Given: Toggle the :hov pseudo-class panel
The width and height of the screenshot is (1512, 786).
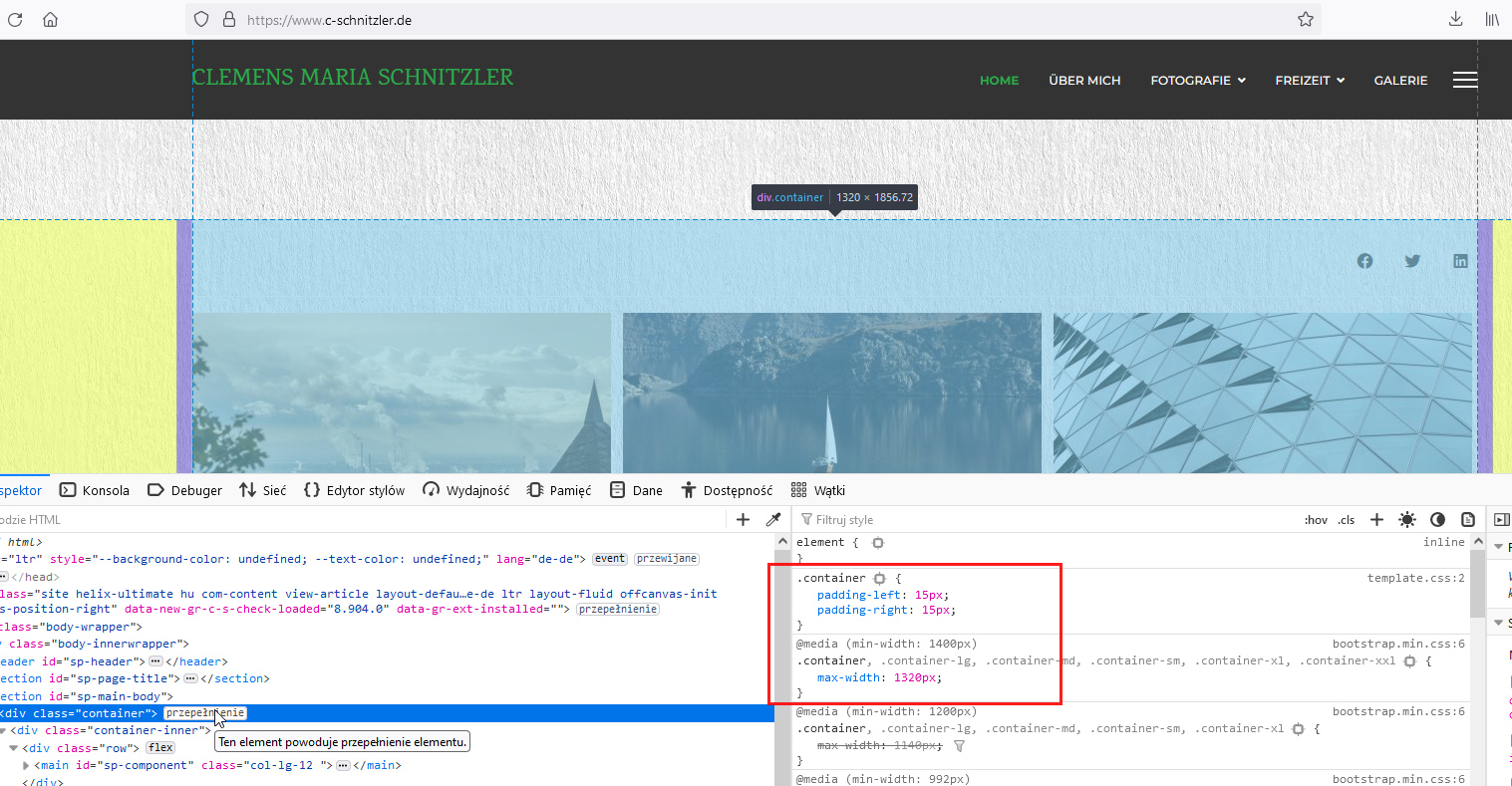Looking at the screenshot, I should (x=1316, y=520).
